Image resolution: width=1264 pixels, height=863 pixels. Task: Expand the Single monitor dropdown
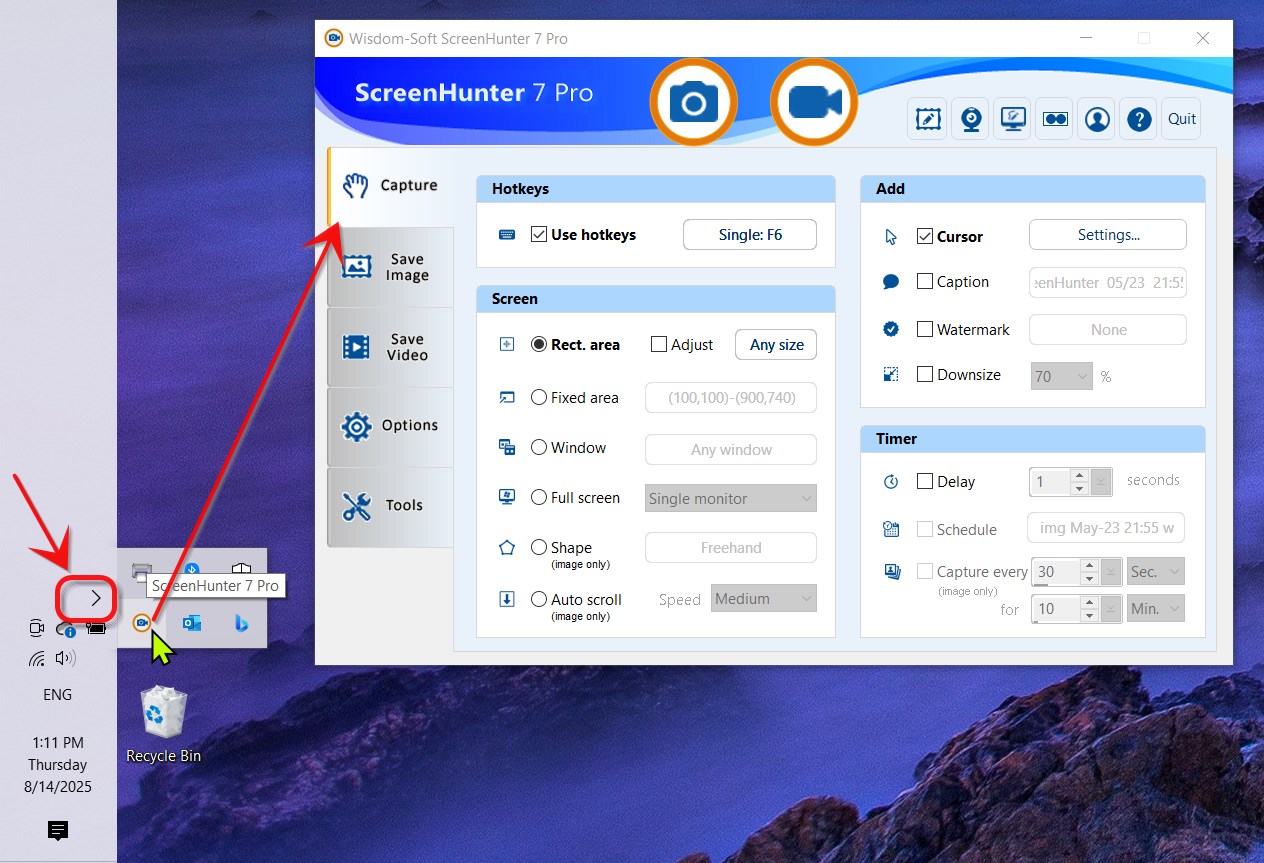tap(730, 498)
